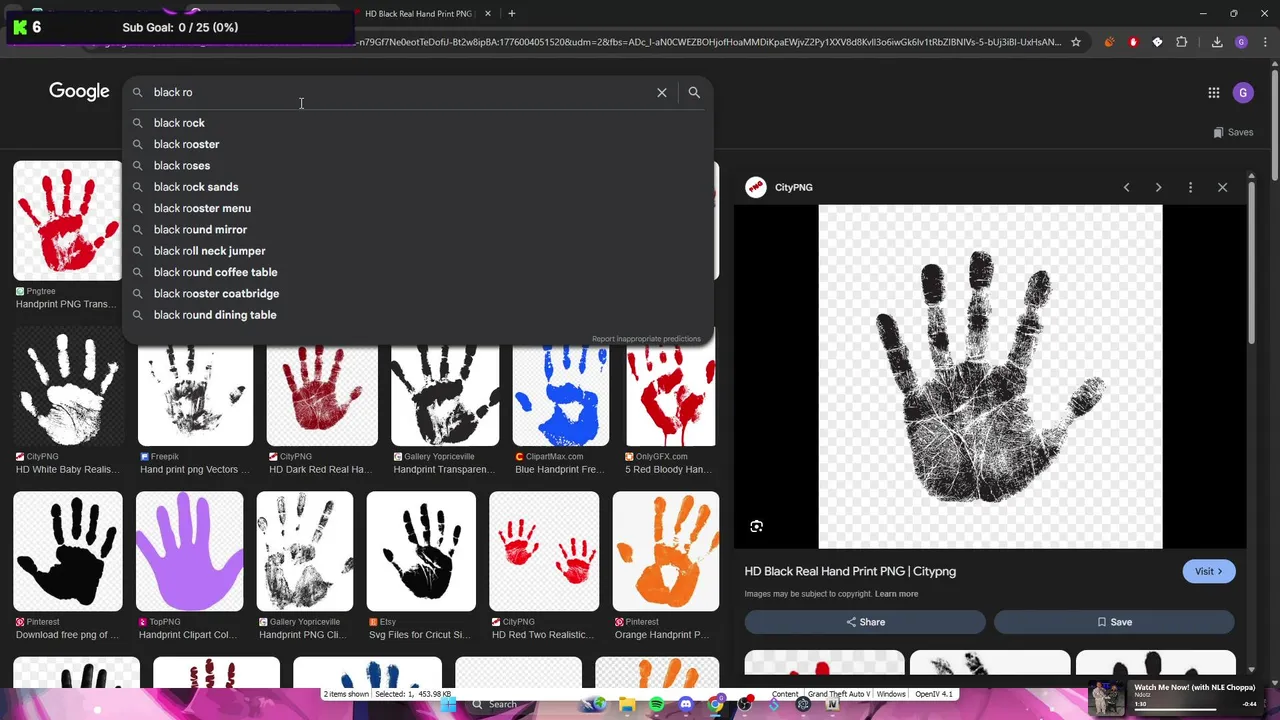1280x720 pixels.
Task: Clear the search box with the X icon
Action: pos(661,92)
